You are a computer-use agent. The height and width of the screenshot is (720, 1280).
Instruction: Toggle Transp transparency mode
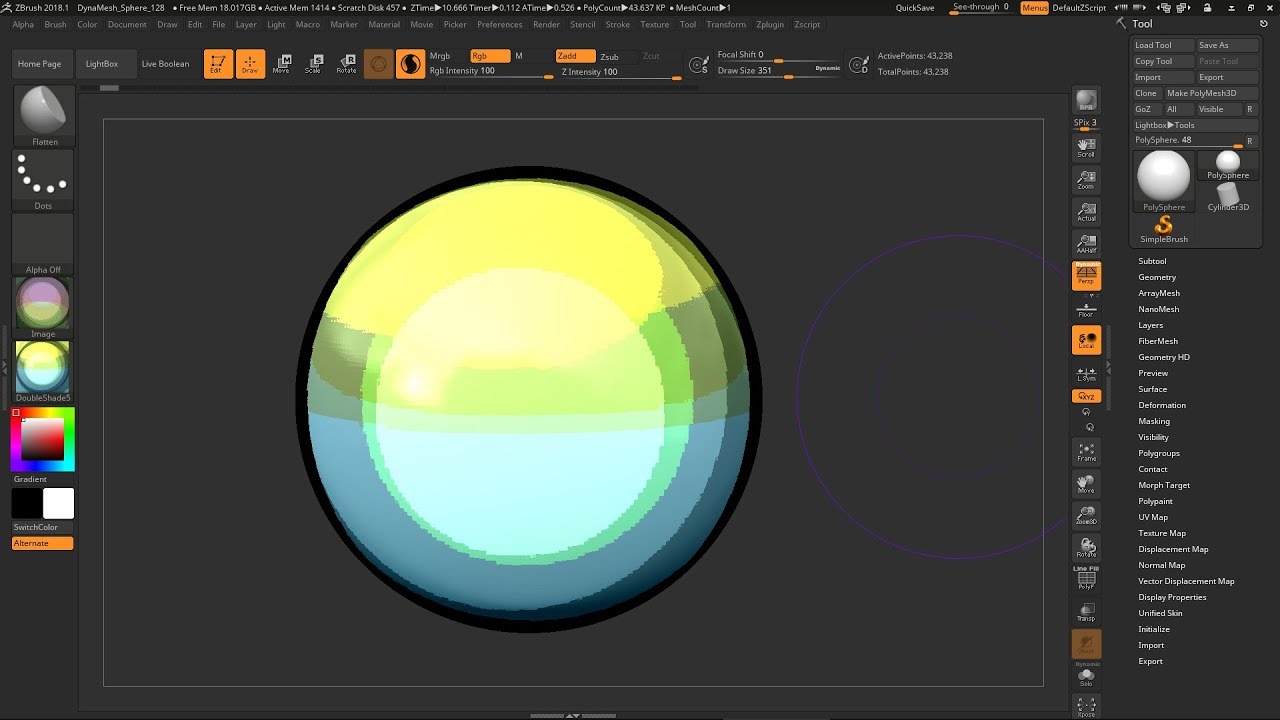point(1086,612)
